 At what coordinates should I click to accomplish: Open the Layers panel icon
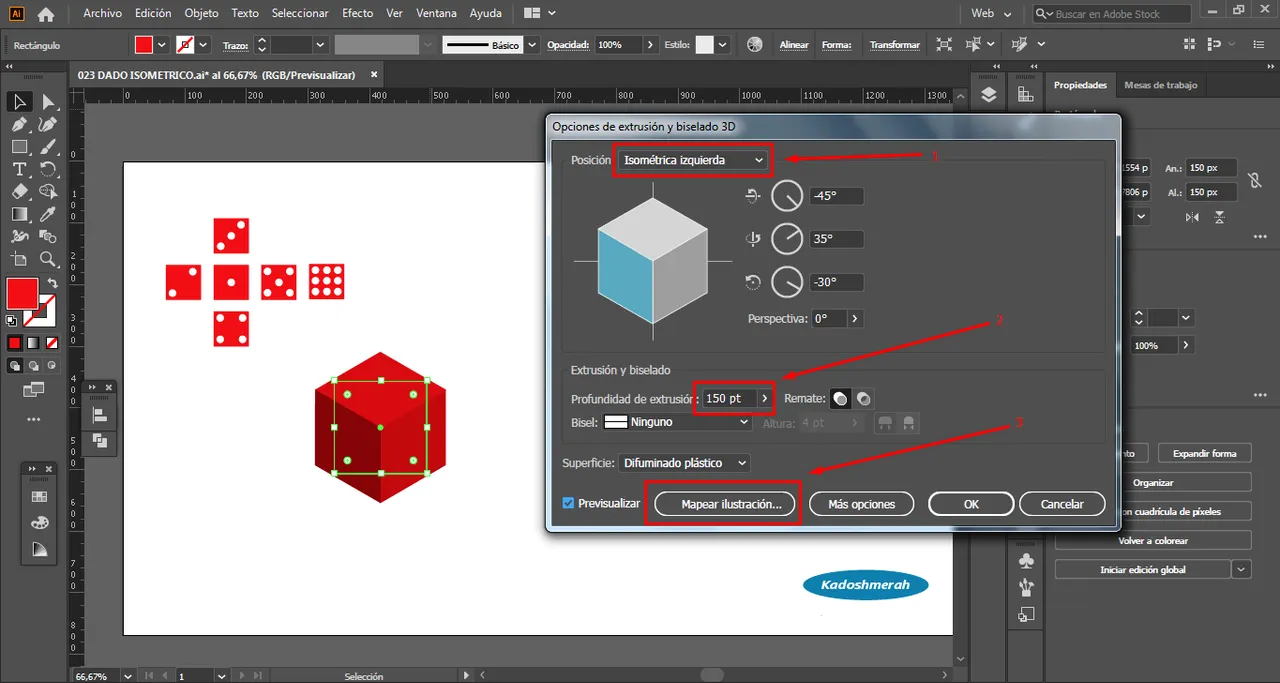tap(989, 94)
